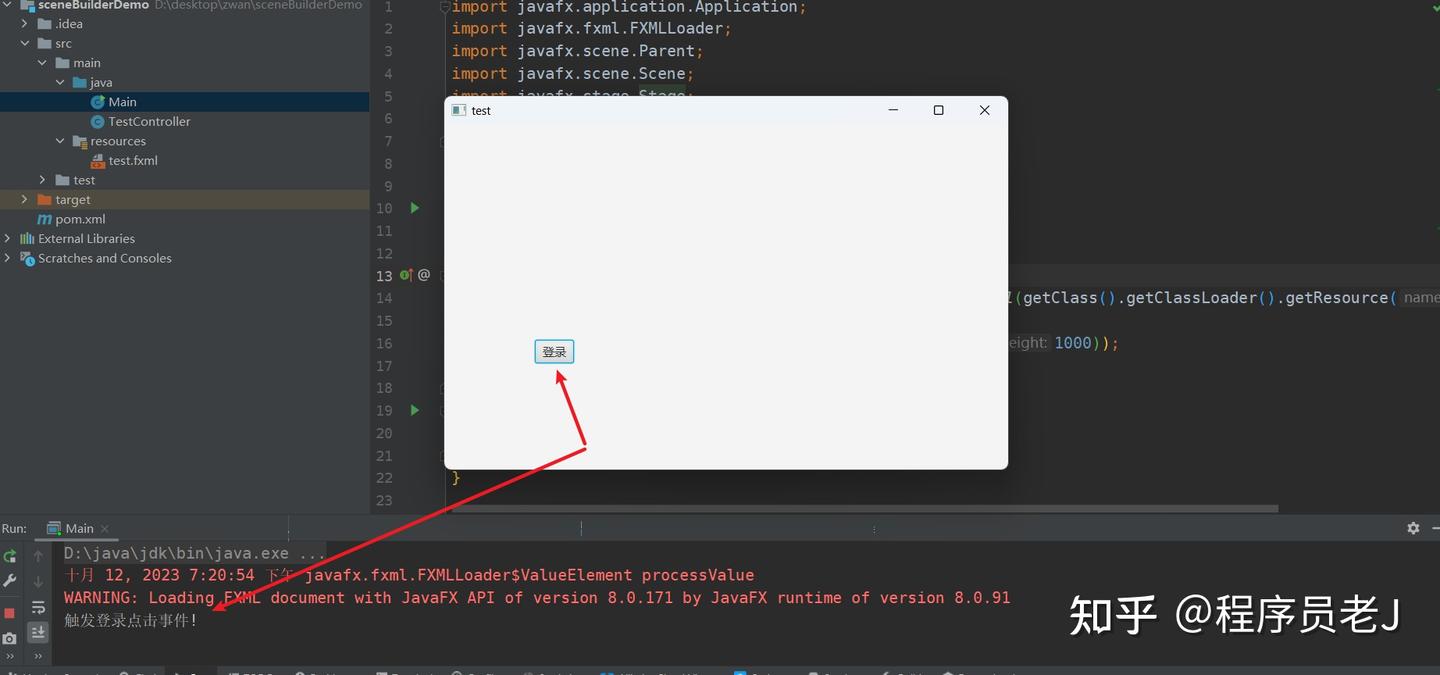Click the blue java source folder icon
The image size is (1440, 675).
click(x=80, y=83)
